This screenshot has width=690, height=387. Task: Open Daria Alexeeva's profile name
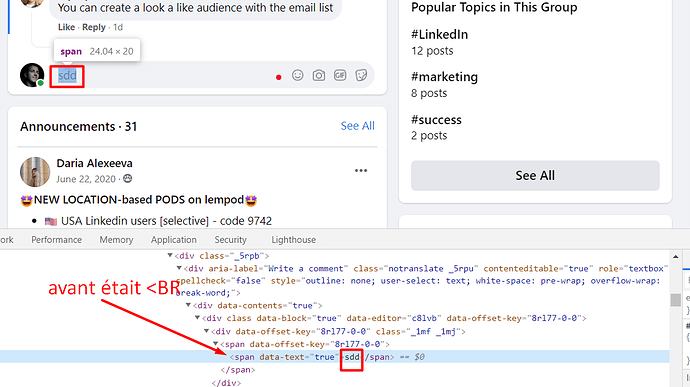94,163
